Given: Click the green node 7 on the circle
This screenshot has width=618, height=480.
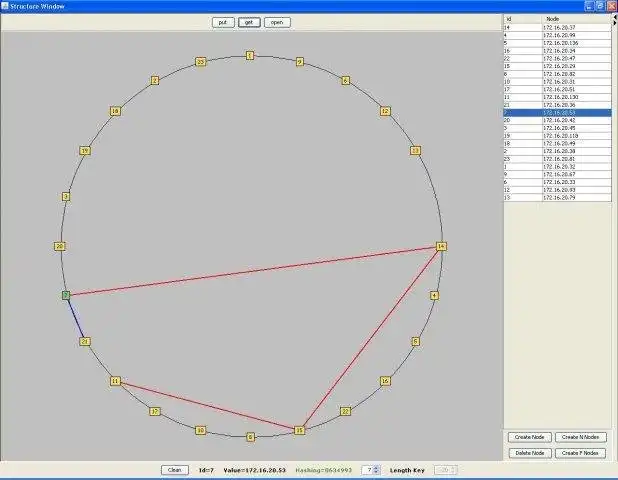Looking at the screenshot, I should 66,295.
